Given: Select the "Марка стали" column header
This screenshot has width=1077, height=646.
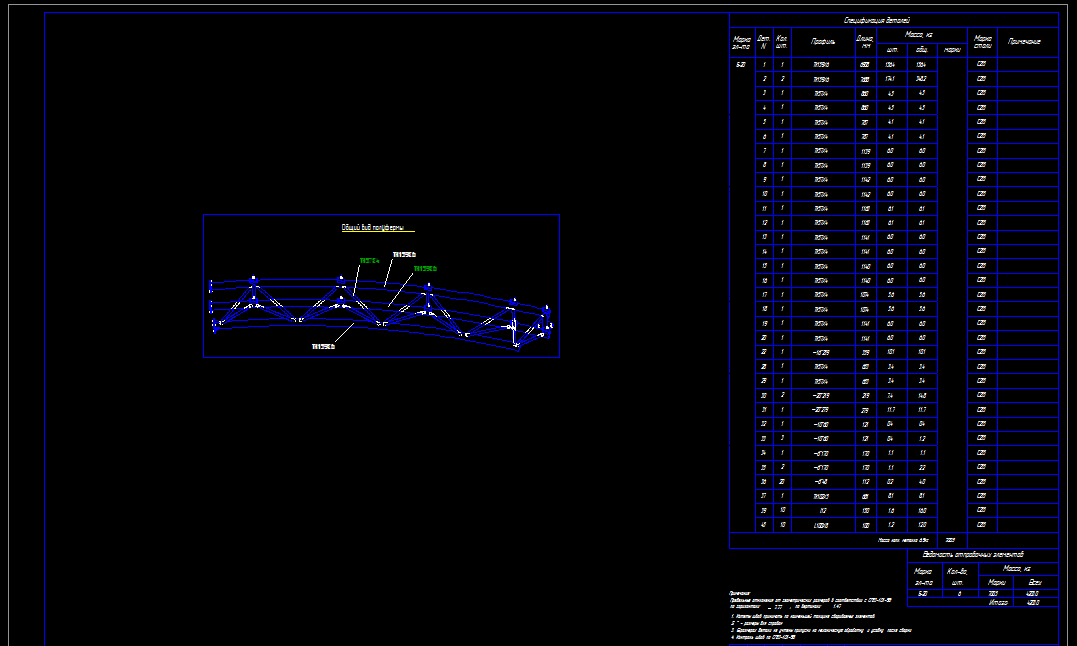Looking at the screenshot, I should click(982, 42).
